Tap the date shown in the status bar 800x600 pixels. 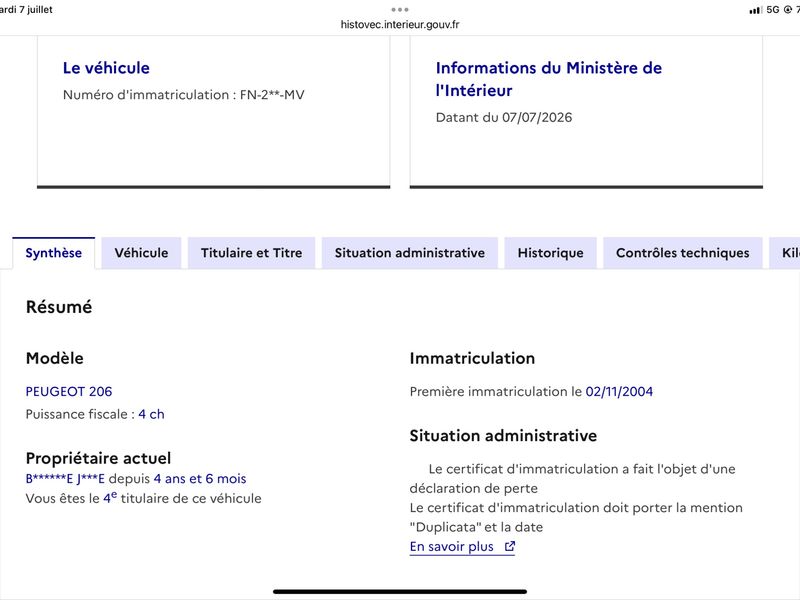pos(27,9)
